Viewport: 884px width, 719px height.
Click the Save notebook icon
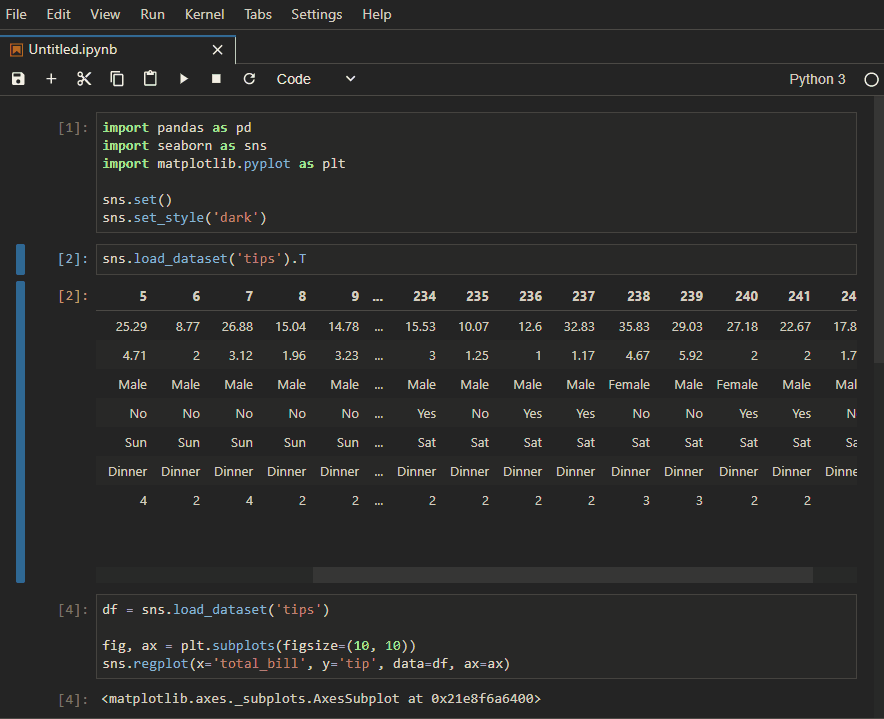[18, 79]
